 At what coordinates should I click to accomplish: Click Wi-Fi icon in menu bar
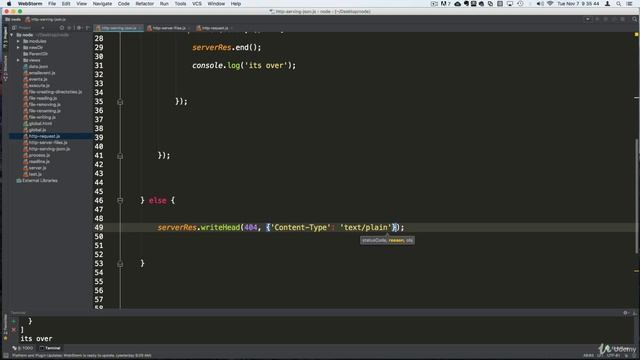(x=550, y=4)
